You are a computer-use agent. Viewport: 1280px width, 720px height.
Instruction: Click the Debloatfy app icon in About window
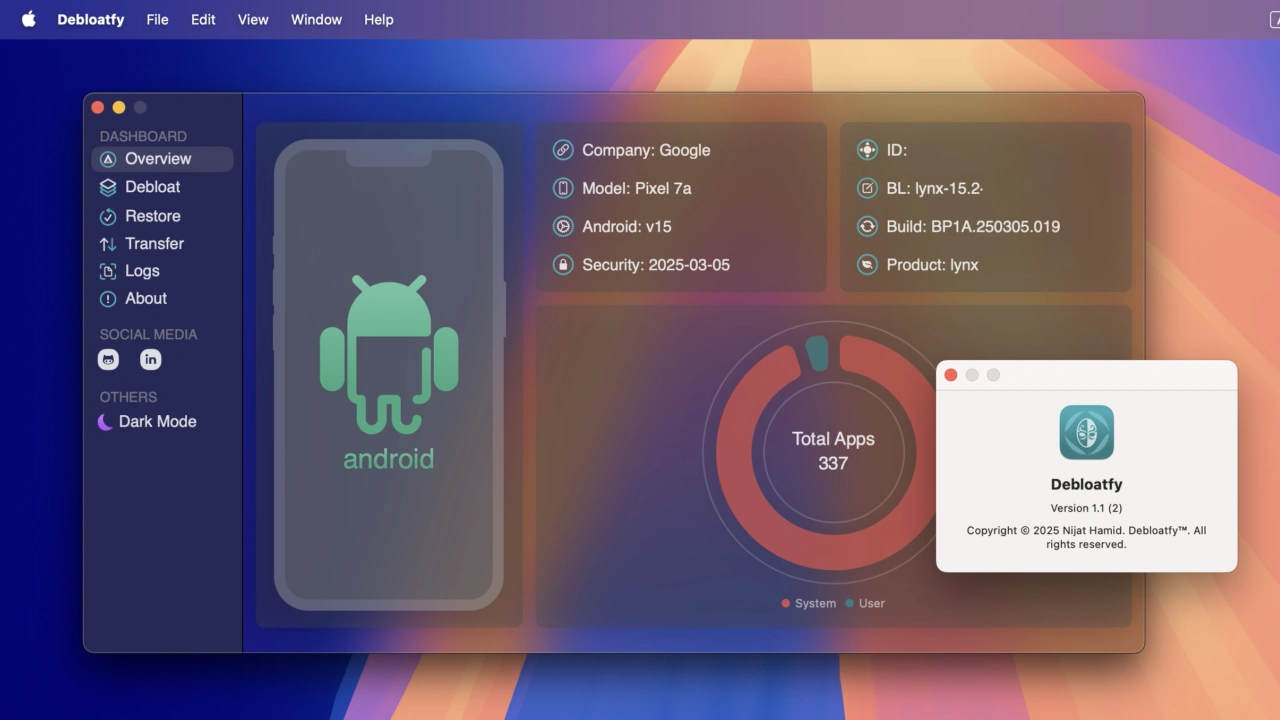[1086, 432]
